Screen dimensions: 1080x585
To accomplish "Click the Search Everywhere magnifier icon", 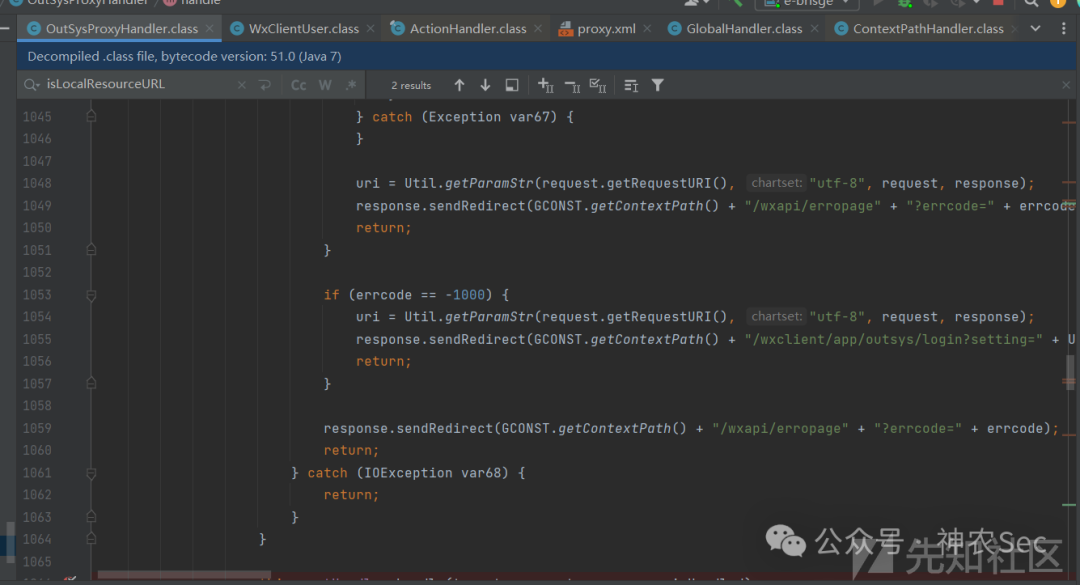I will (x=1031, y=3).
